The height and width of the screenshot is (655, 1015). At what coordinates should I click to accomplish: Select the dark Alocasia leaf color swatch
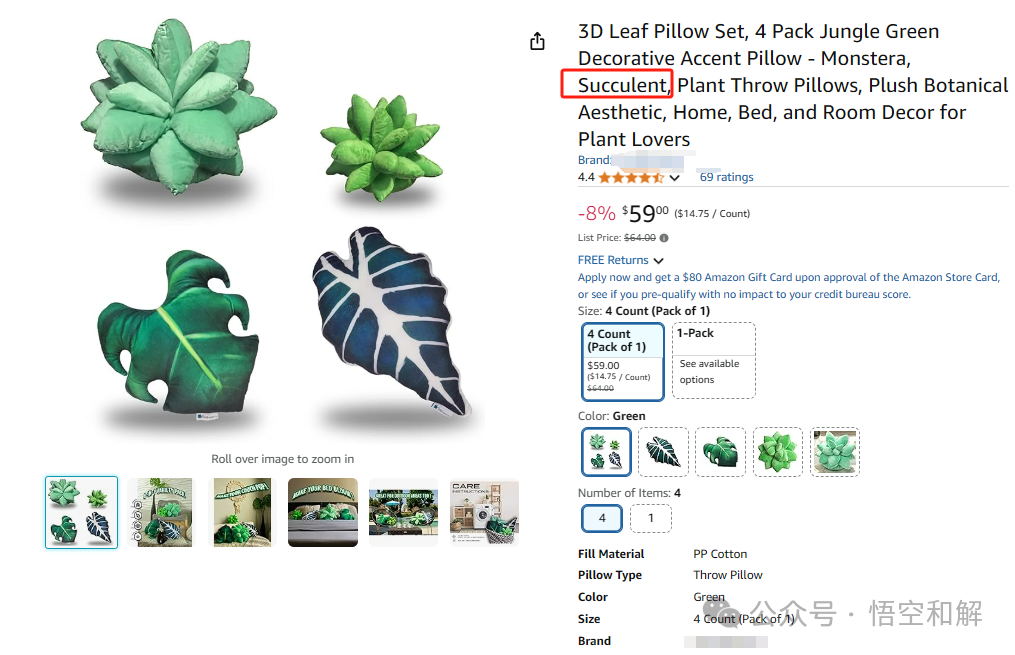pyautogui.click(x=663, y=452)
